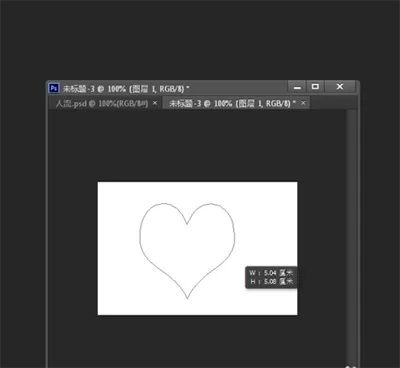Click the vertical scrollbar of document window
The image size is (400, 368).
coord(351,238)
